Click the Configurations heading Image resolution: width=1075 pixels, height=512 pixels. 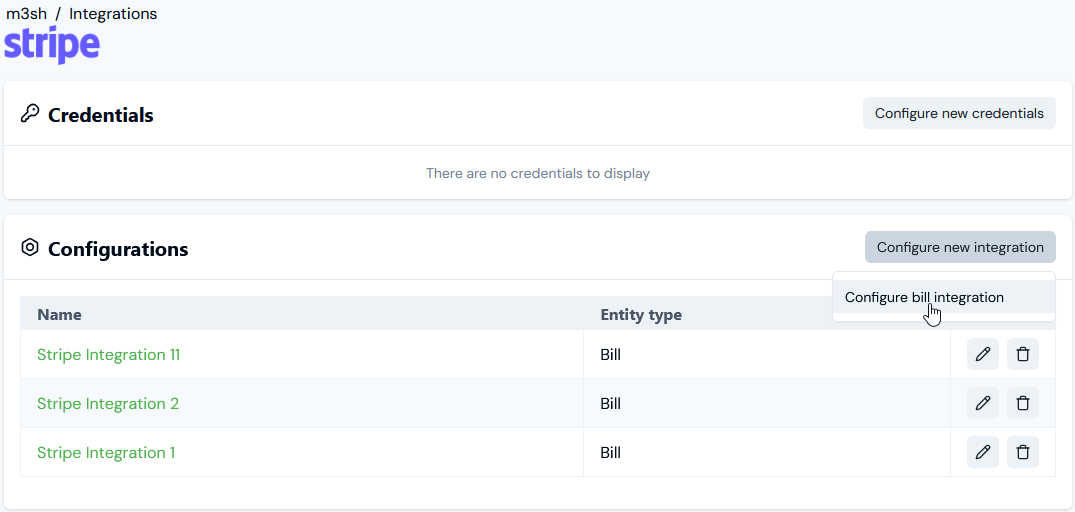pyautogui.click(x=118, y=248)
